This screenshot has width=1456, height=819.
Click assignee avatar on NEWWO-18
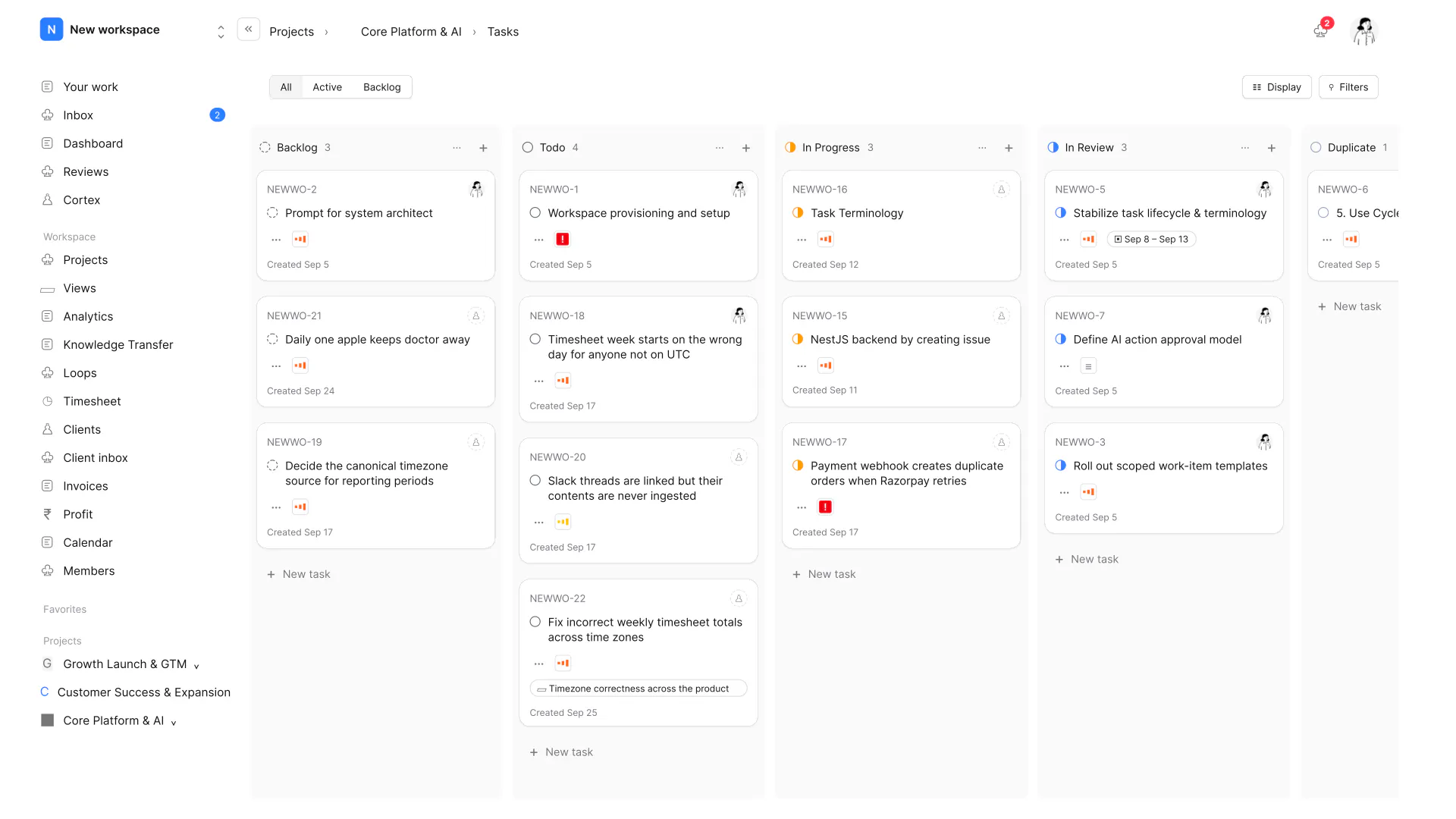coord(739,315)
